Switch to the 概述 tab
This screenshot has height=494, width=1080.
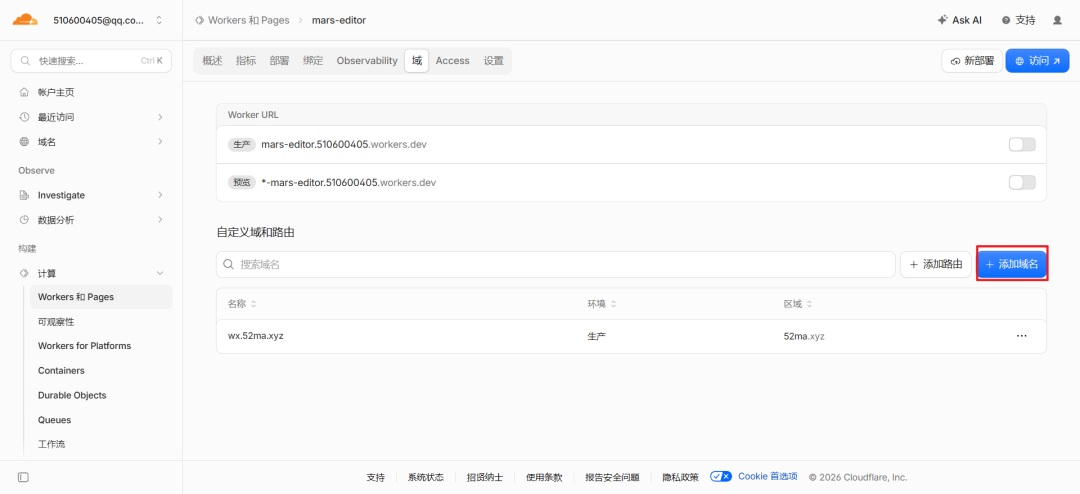pyautogui.click(x=212, y=61)
